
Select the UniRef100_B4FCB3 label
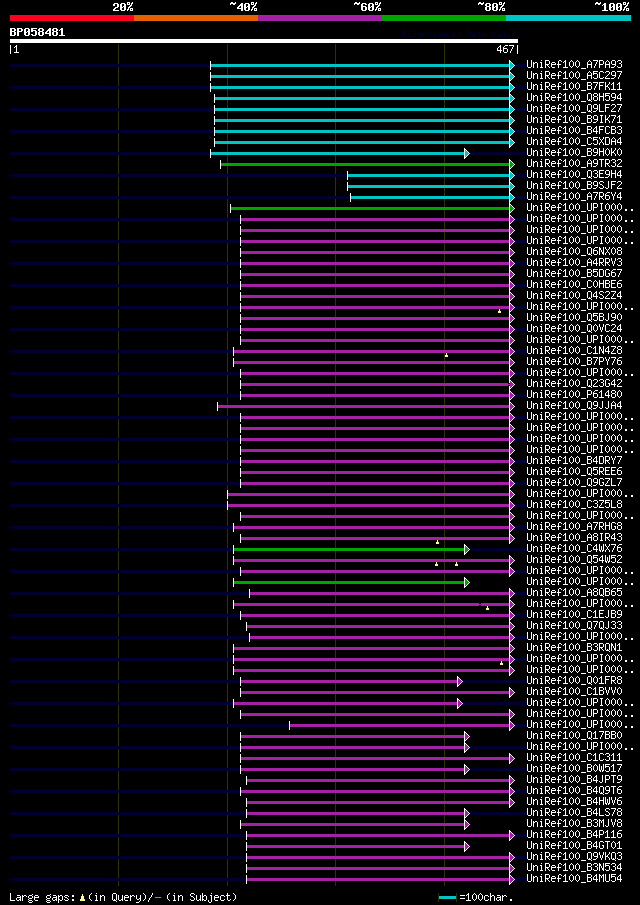pos(574,130)
